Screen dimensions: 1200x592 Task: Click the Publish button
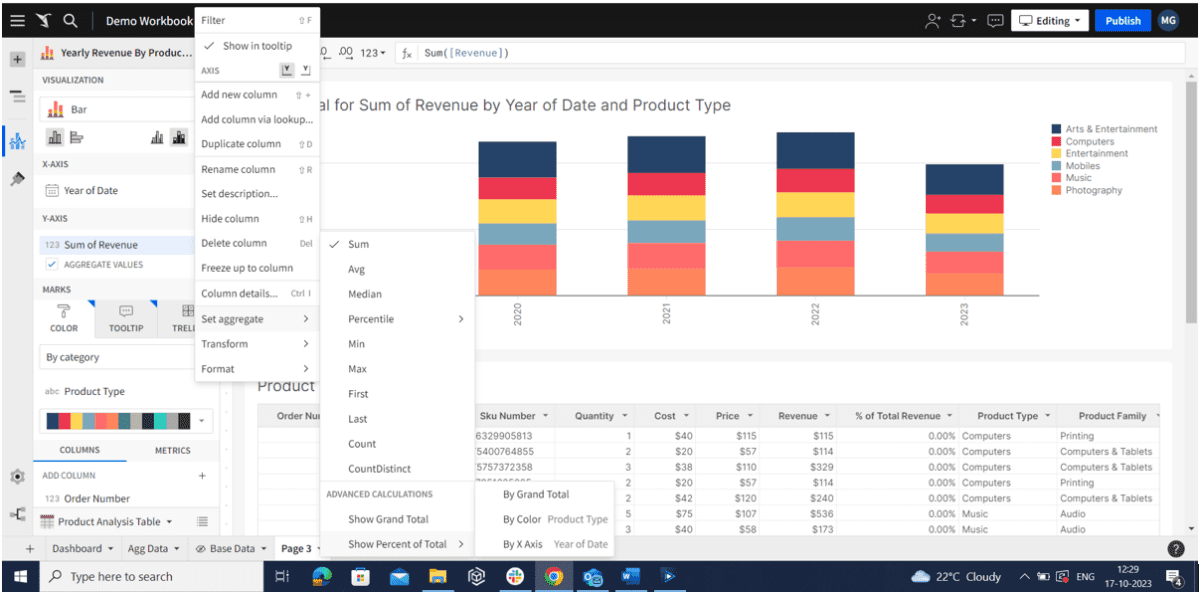tap(1123, 19)
